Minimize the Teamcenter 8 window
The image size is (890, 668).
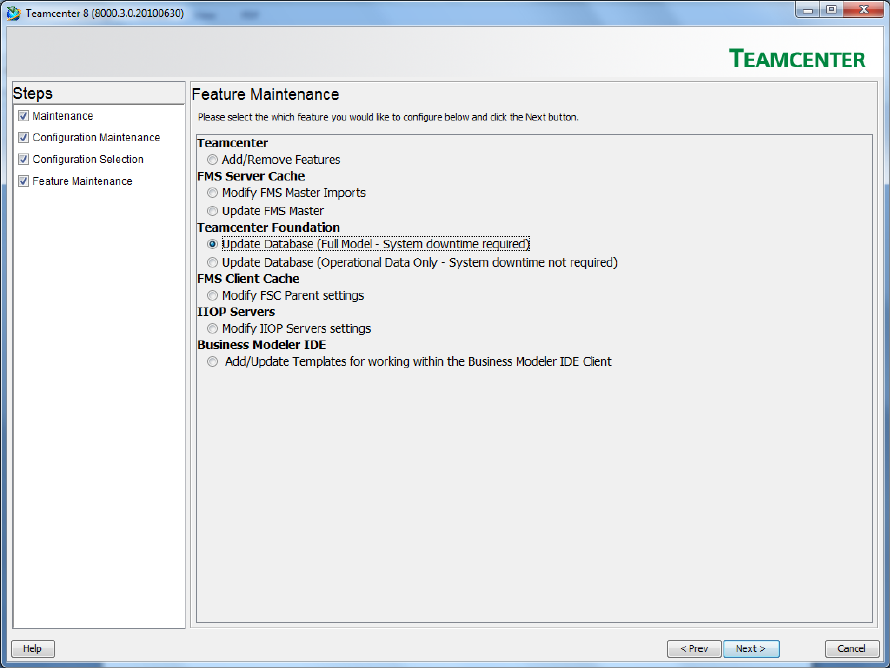tap(808, 10)
